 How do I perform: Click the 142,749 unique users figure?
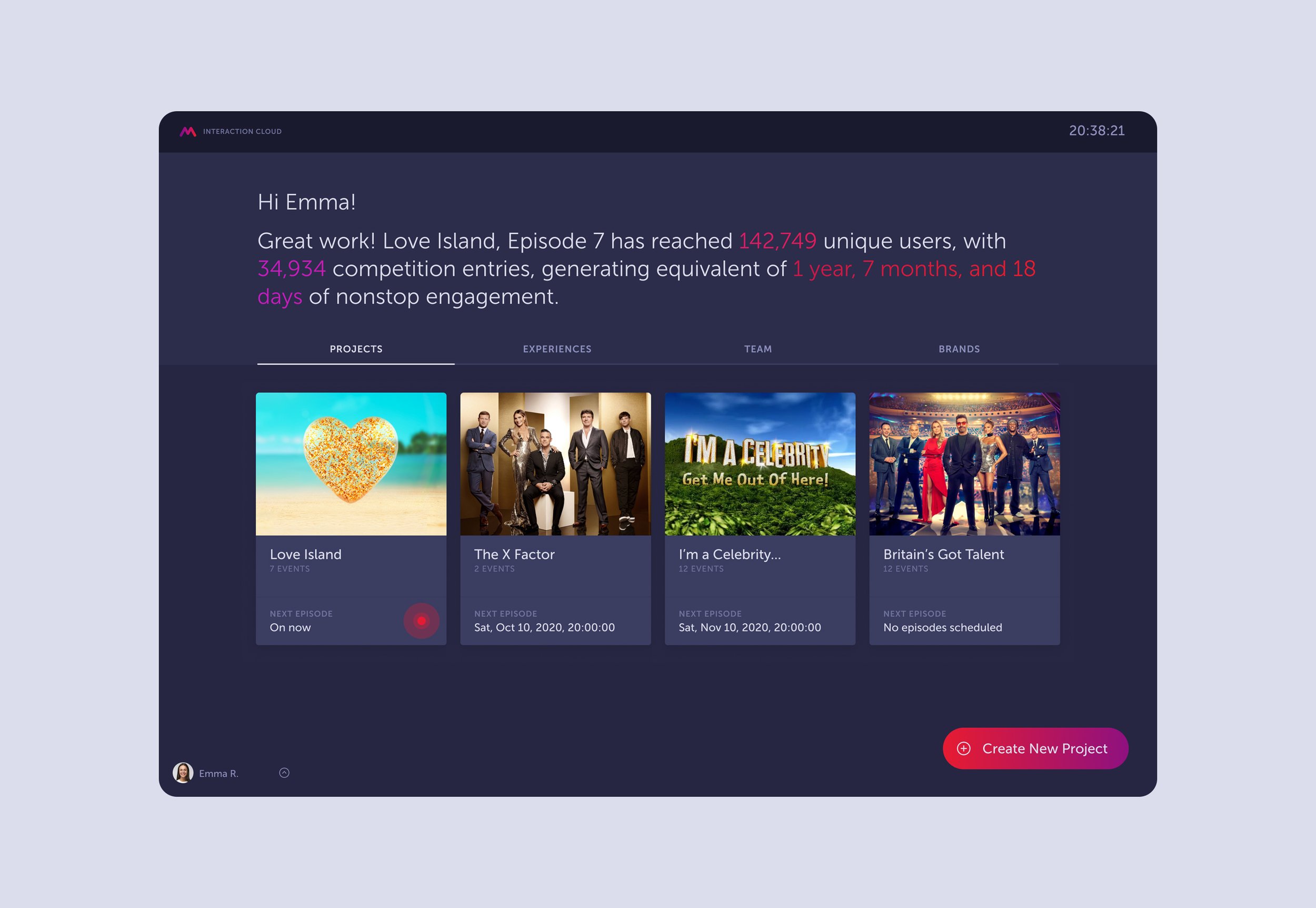(x=777, y=241)
